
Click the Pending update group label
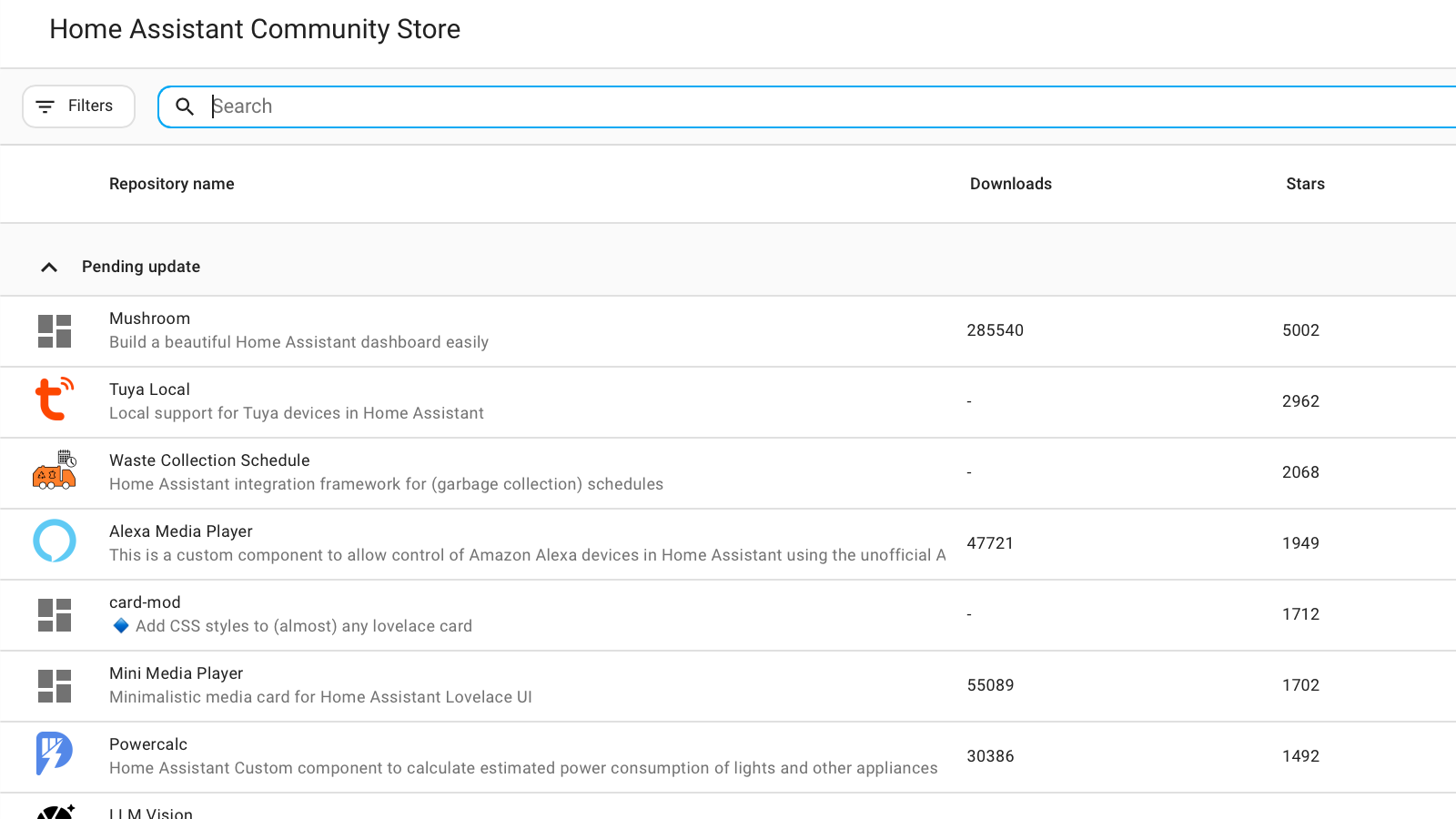click(141, 267)
